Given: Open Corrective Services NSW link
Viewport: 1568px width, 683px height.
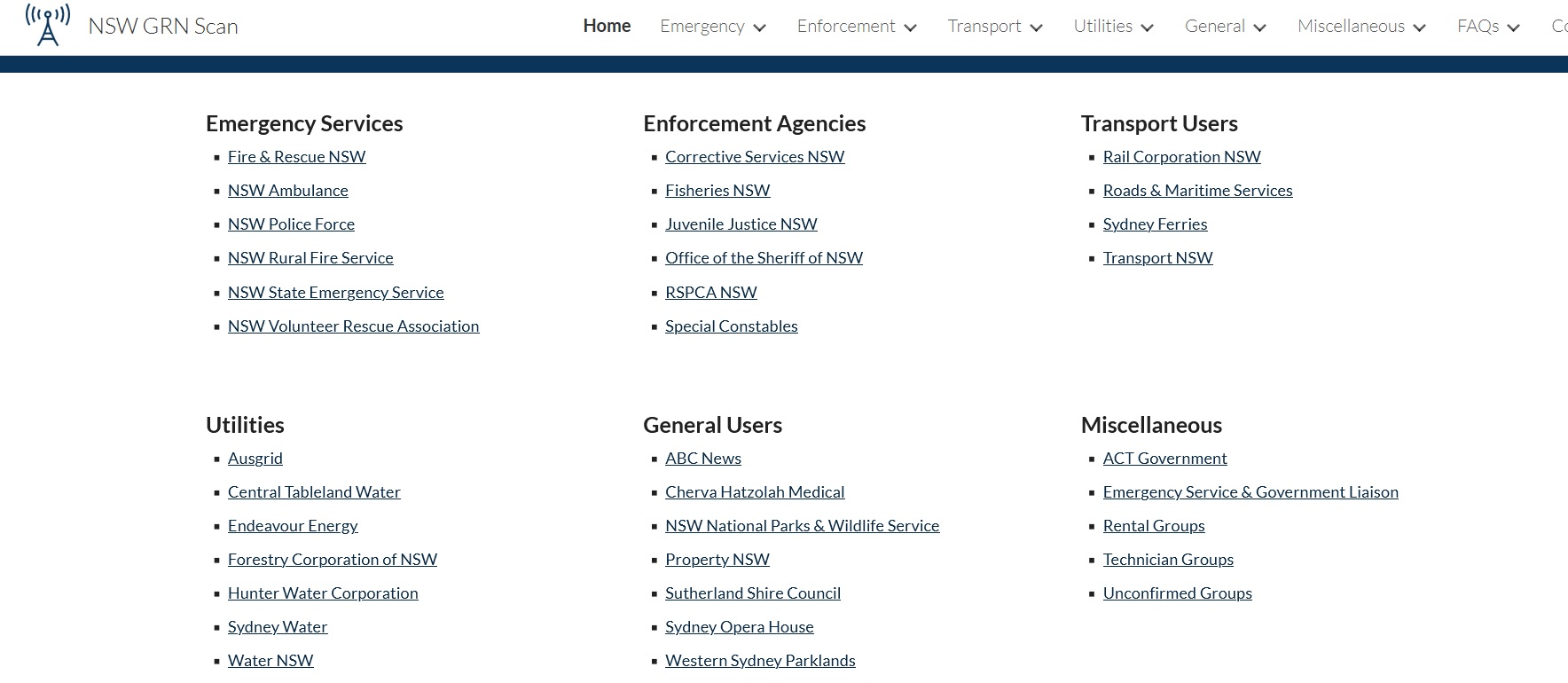Looking at the screenshot, I should 755,157.
